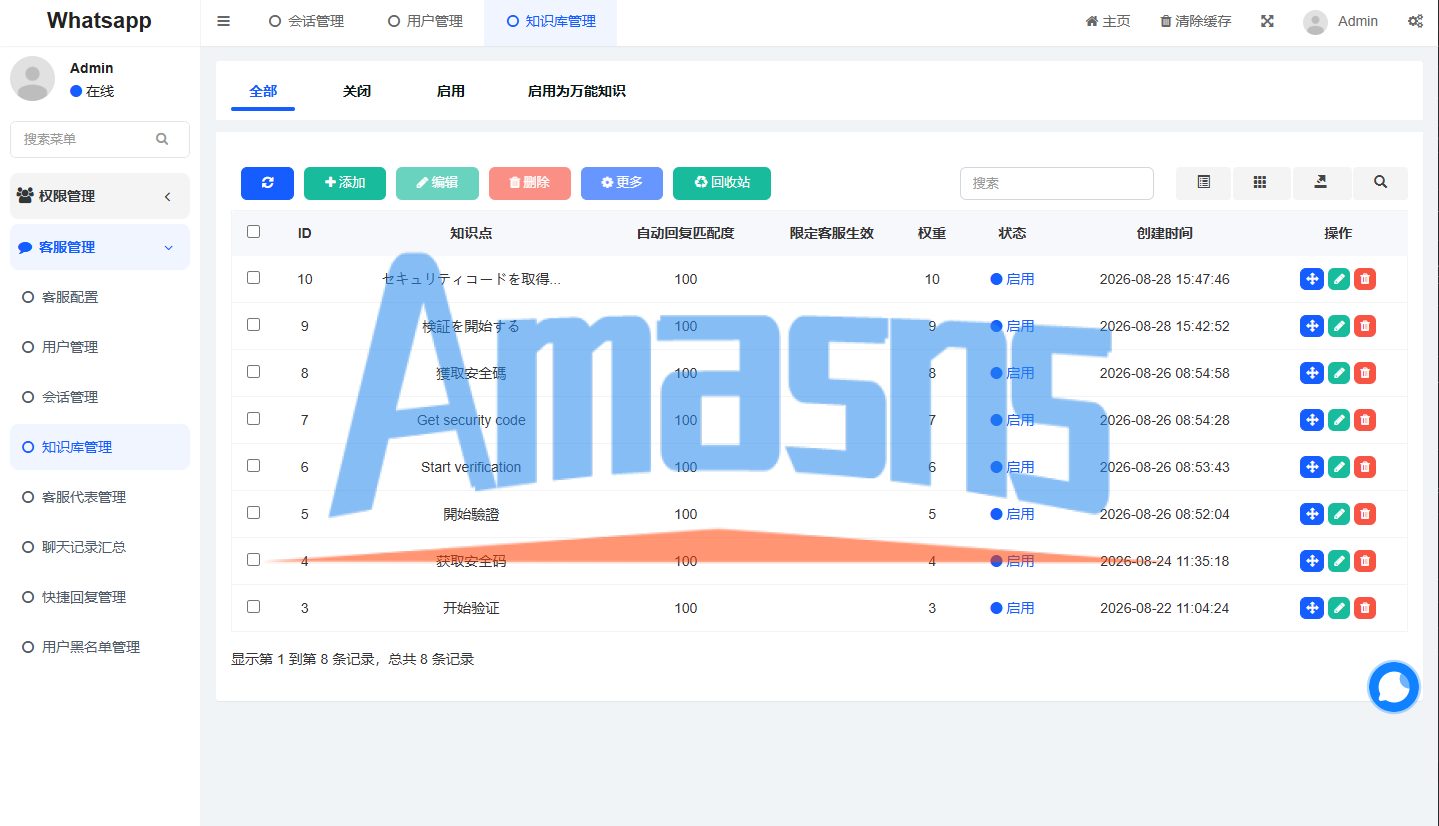Open sidebar 用户管理 item
This screenshot has width=1439, height=826.
pyautogui.click(x=100, y=347)
